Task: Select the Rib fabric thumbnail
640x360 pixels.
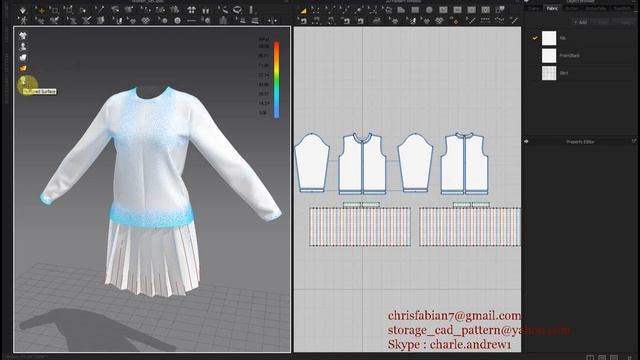Action: click(x=549, y=38)
